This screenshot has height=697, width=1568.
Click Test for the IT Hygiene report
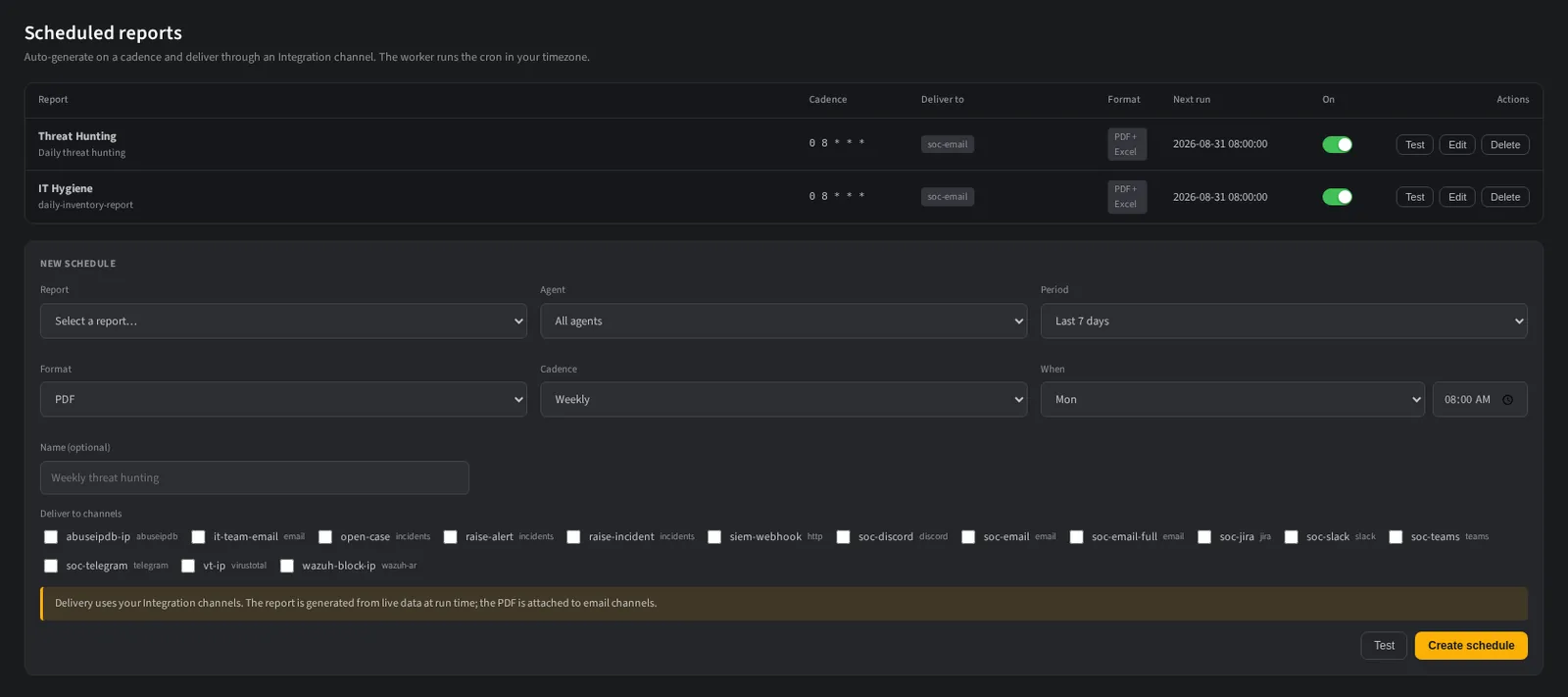[1414, 197]
